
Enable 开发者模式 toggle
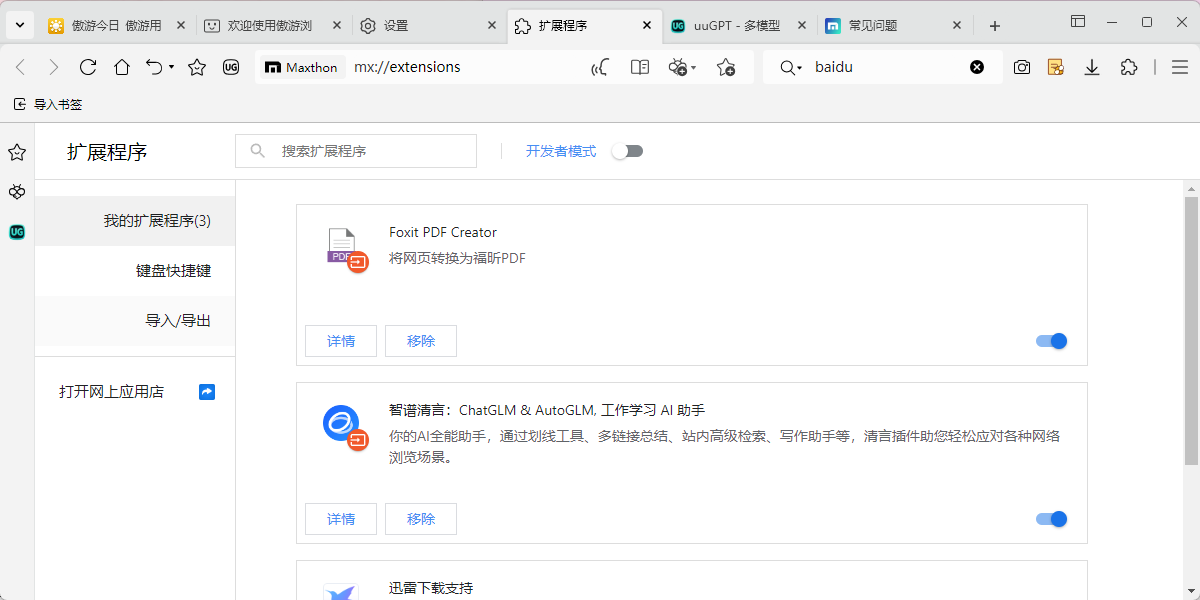tap(628, 150)
